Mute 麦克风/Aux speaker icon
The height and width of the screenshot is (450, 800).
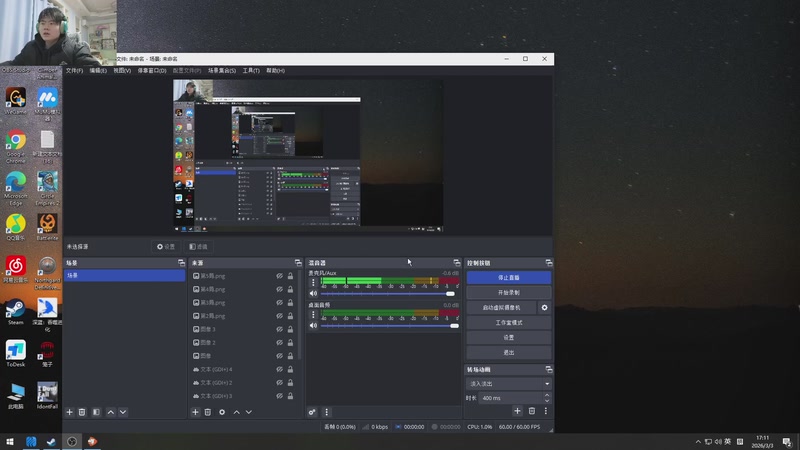(313, 293)
